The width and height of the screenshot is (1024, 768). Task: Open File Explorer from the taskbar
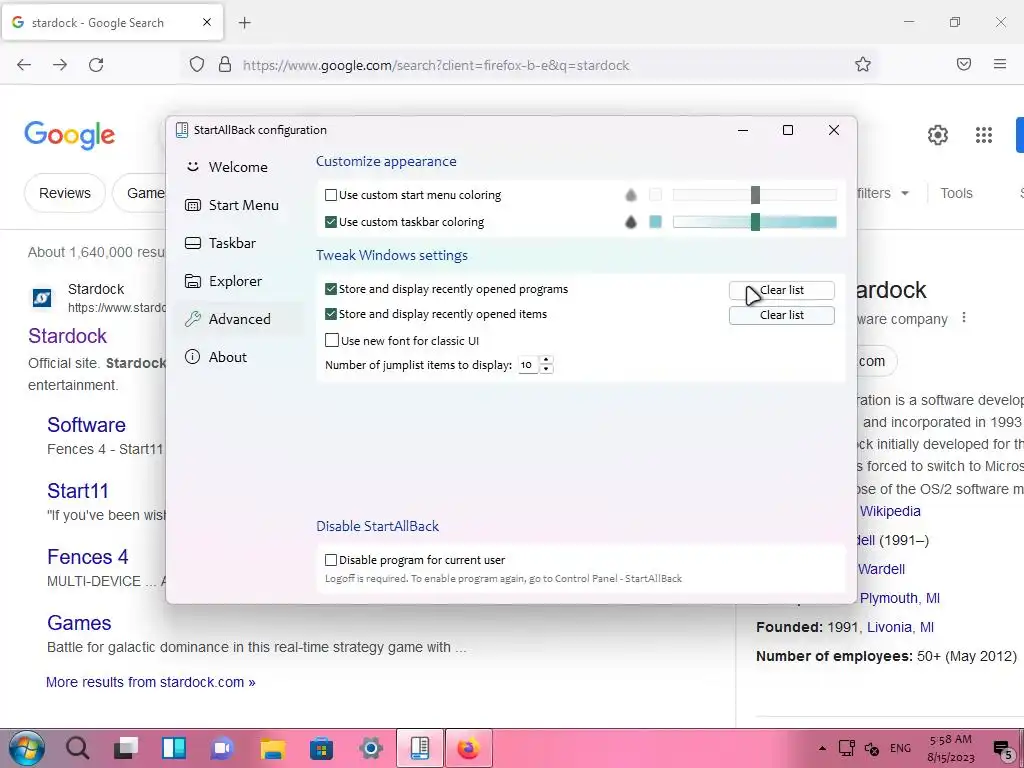272,748
